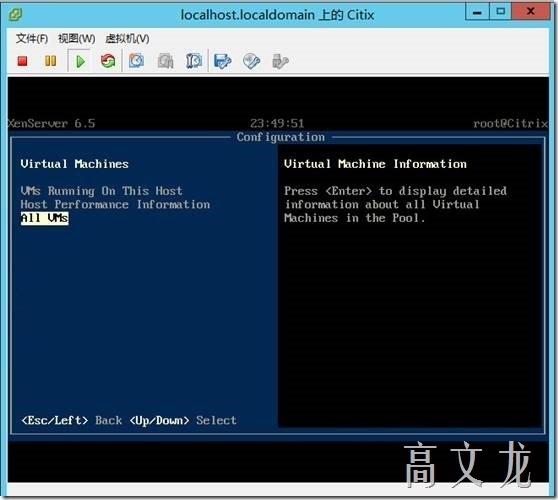This screenshot has width=558, height=500.
Task: Open the 视图(W) menu
Action: pyautogui.click(x=77, y=38)
